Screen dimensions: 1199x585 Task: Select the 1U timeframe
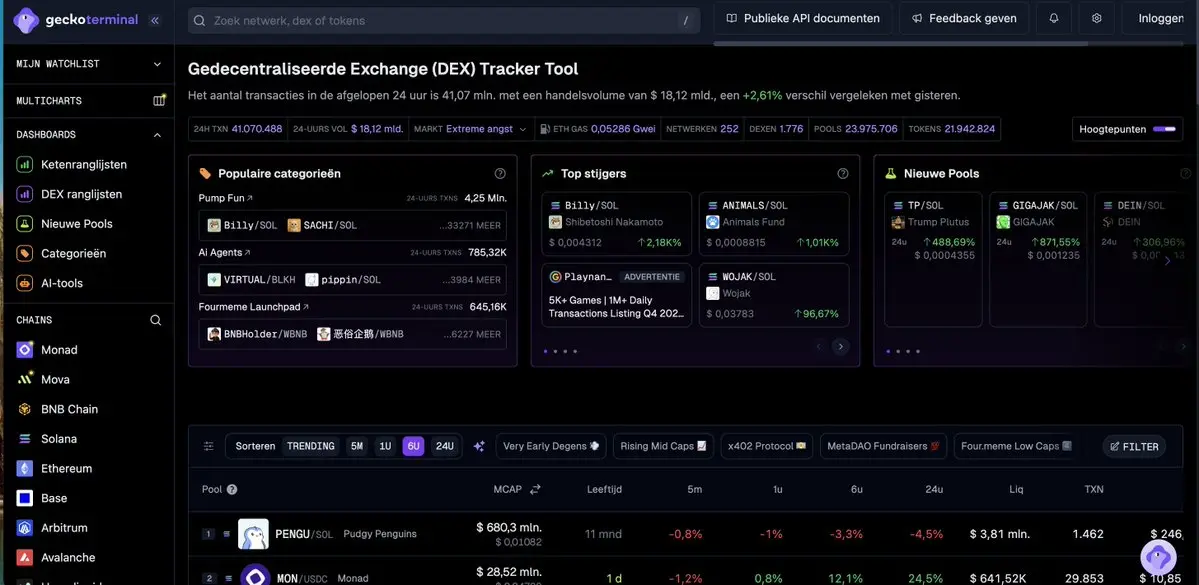point(385,446)
